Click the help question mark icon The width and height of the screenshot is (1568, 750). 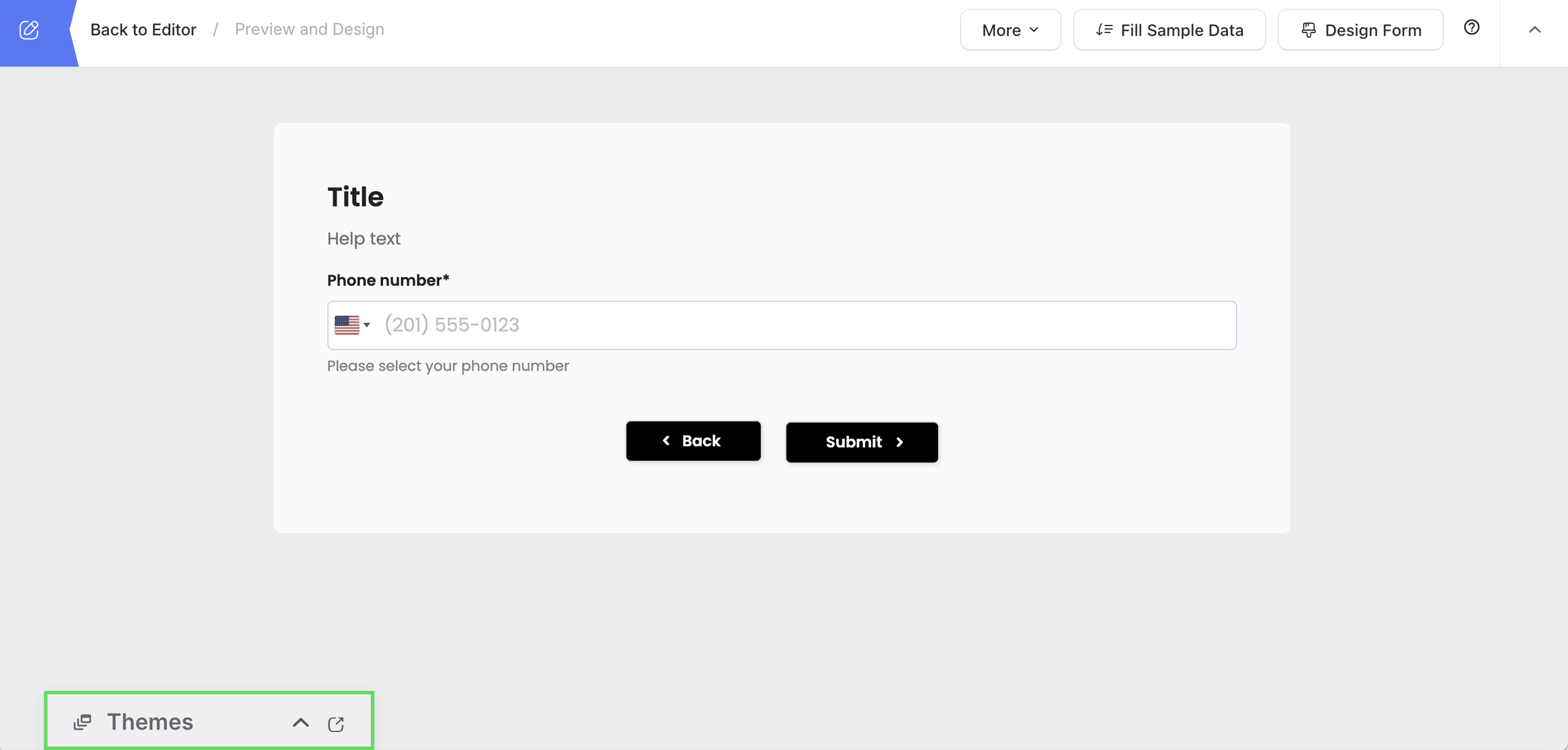coord(1471,27)
